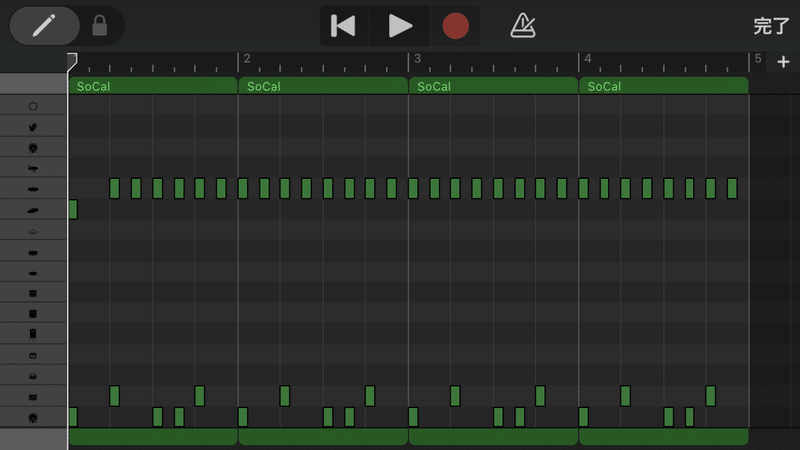Jump to the beginning of the song
The width and height of the screenshot is (800, 450).
point(343,26)
